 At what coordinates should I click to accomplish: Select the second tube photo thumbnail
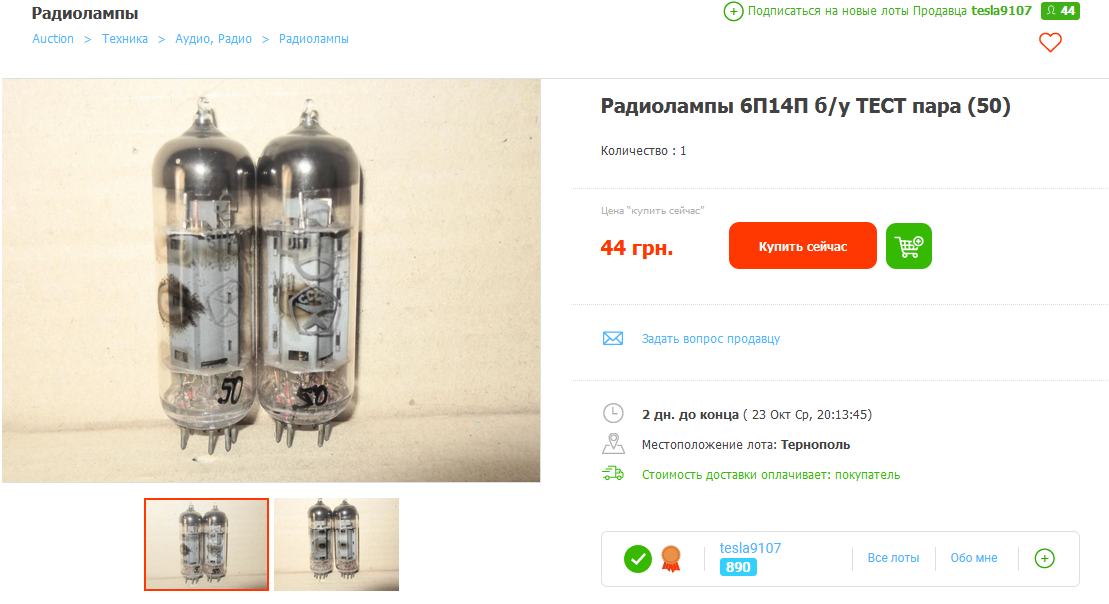point(337,545)
